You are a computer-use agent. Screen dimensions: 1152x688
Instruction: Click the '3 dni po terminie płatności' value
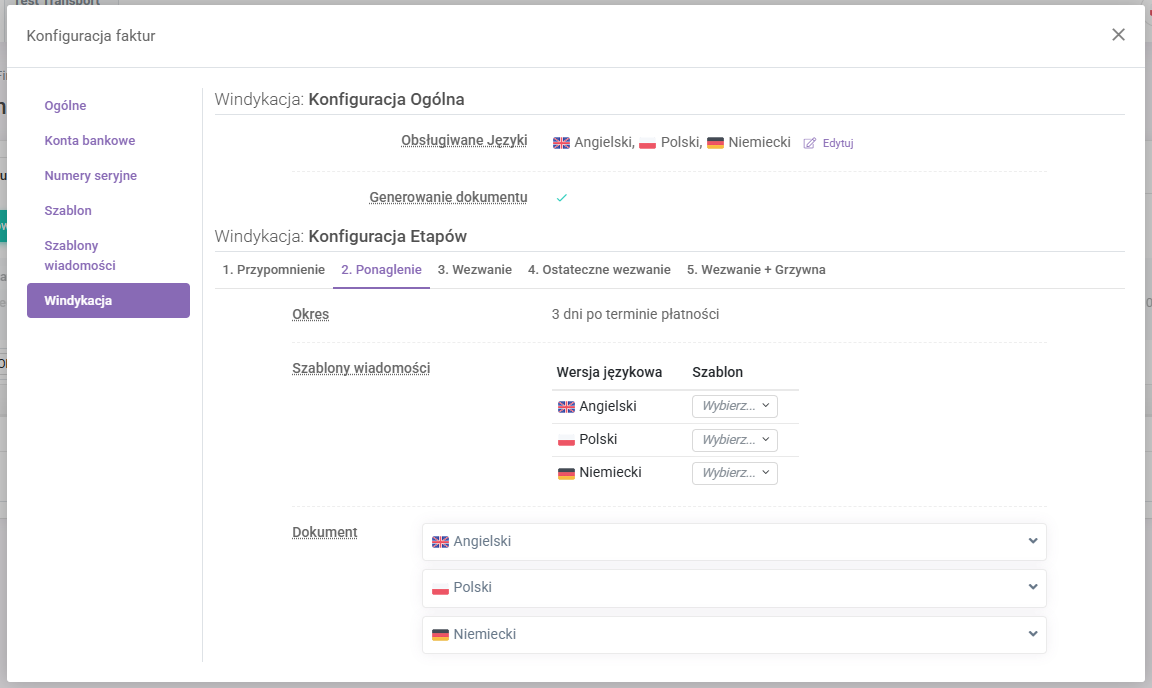coord(636,314)
